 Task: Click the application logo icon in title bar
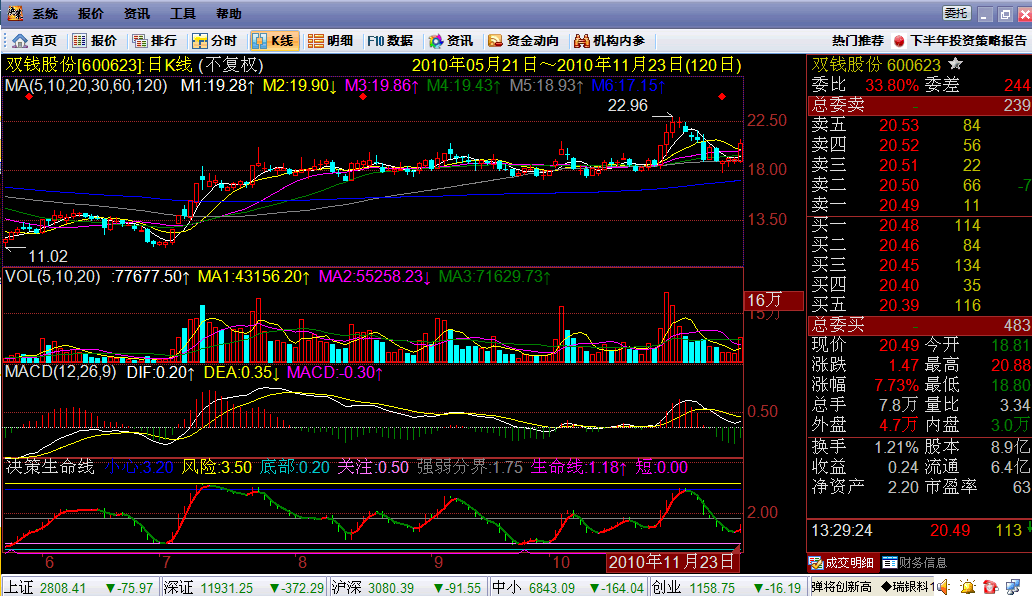pos(14,13)
